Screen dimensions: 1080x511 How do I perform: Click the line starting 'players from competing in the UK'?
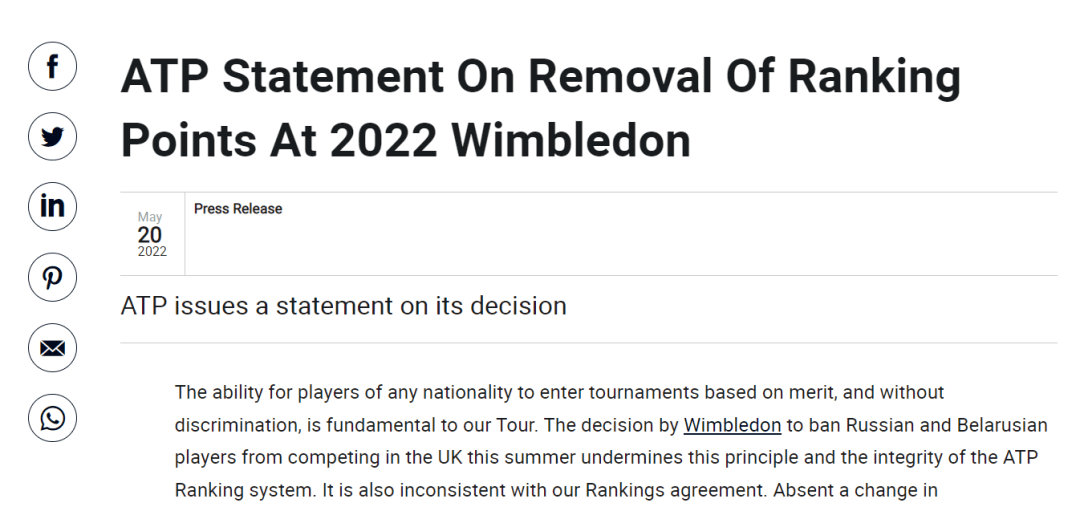(x=606, y=457)
